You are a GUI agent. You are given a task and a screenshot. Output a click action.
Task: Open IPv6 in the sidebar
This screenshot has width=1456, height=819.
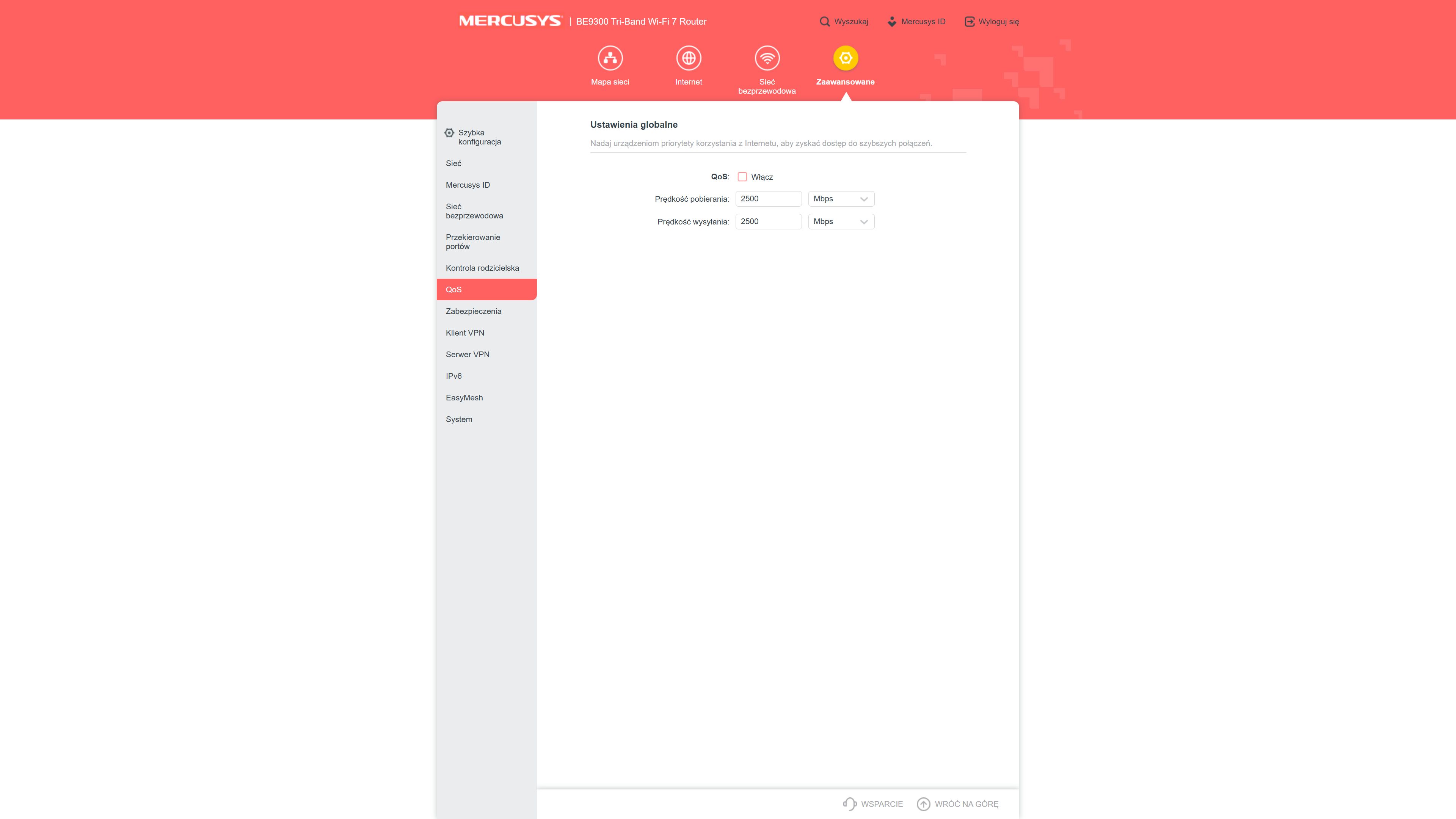click(486, 376)
